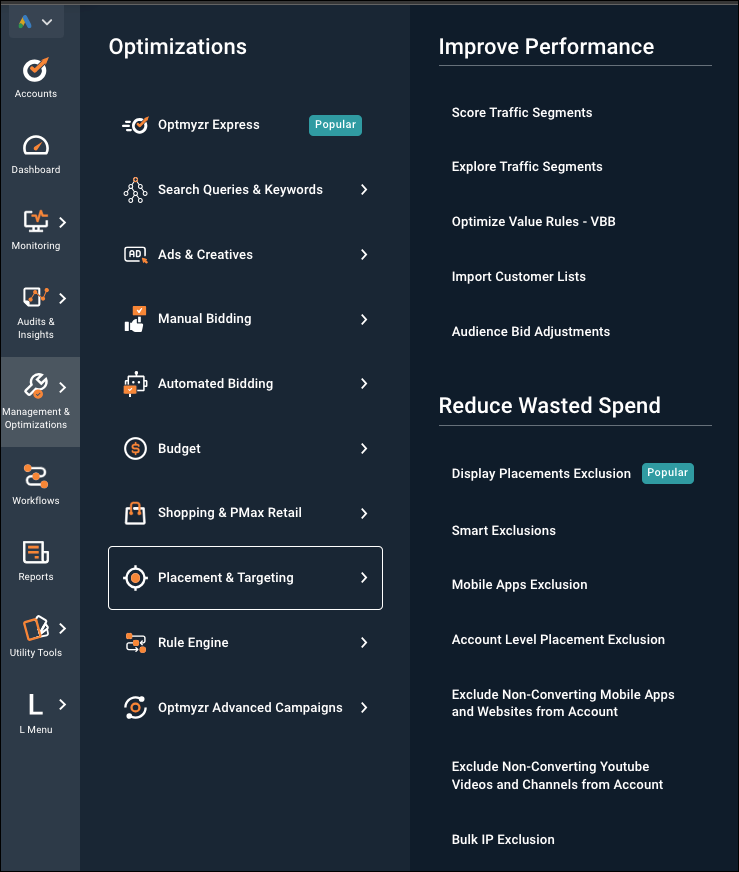Image resolution: width=739 pixels, height=872 pixels.
Task: Open the Workflows icon
Action: pos(36,476)
